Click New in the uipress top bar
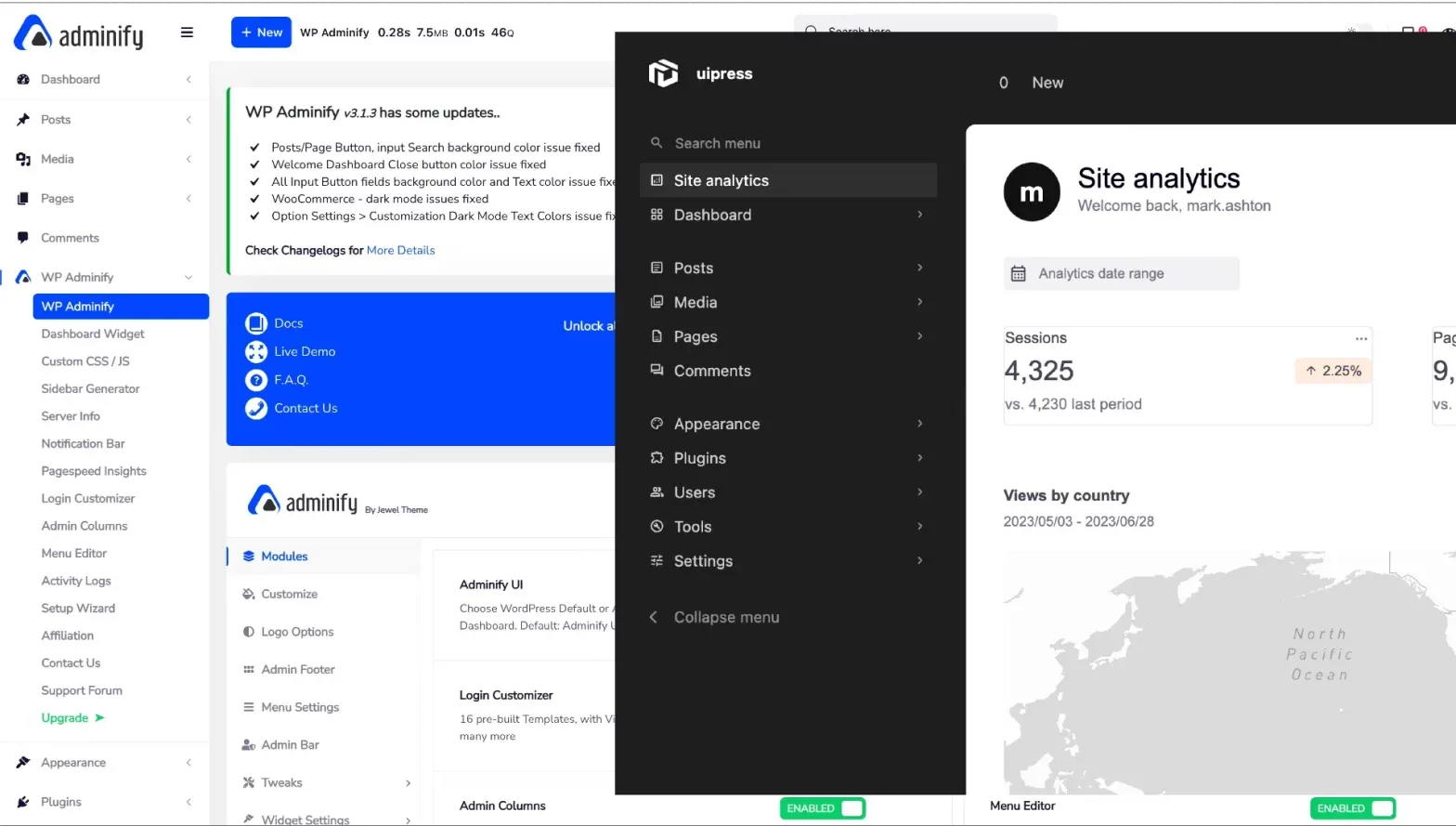This screenshot has width=1456, height=826. click(1047, 83)
